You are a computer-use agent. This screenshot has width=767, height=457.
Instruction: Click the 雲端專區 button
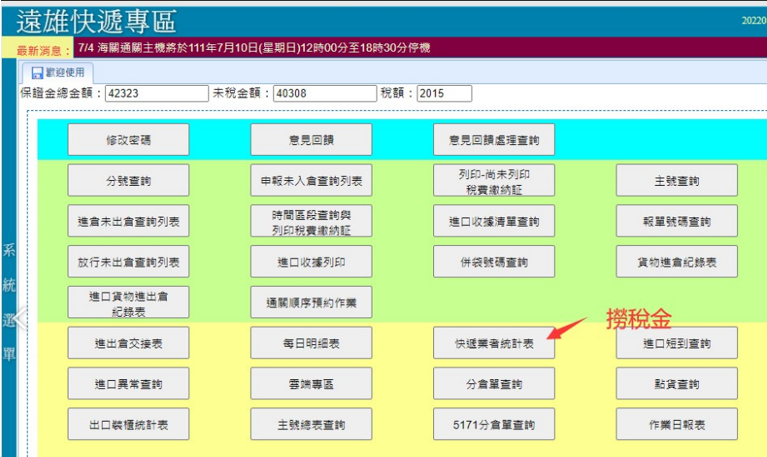[x=310, y=384]
